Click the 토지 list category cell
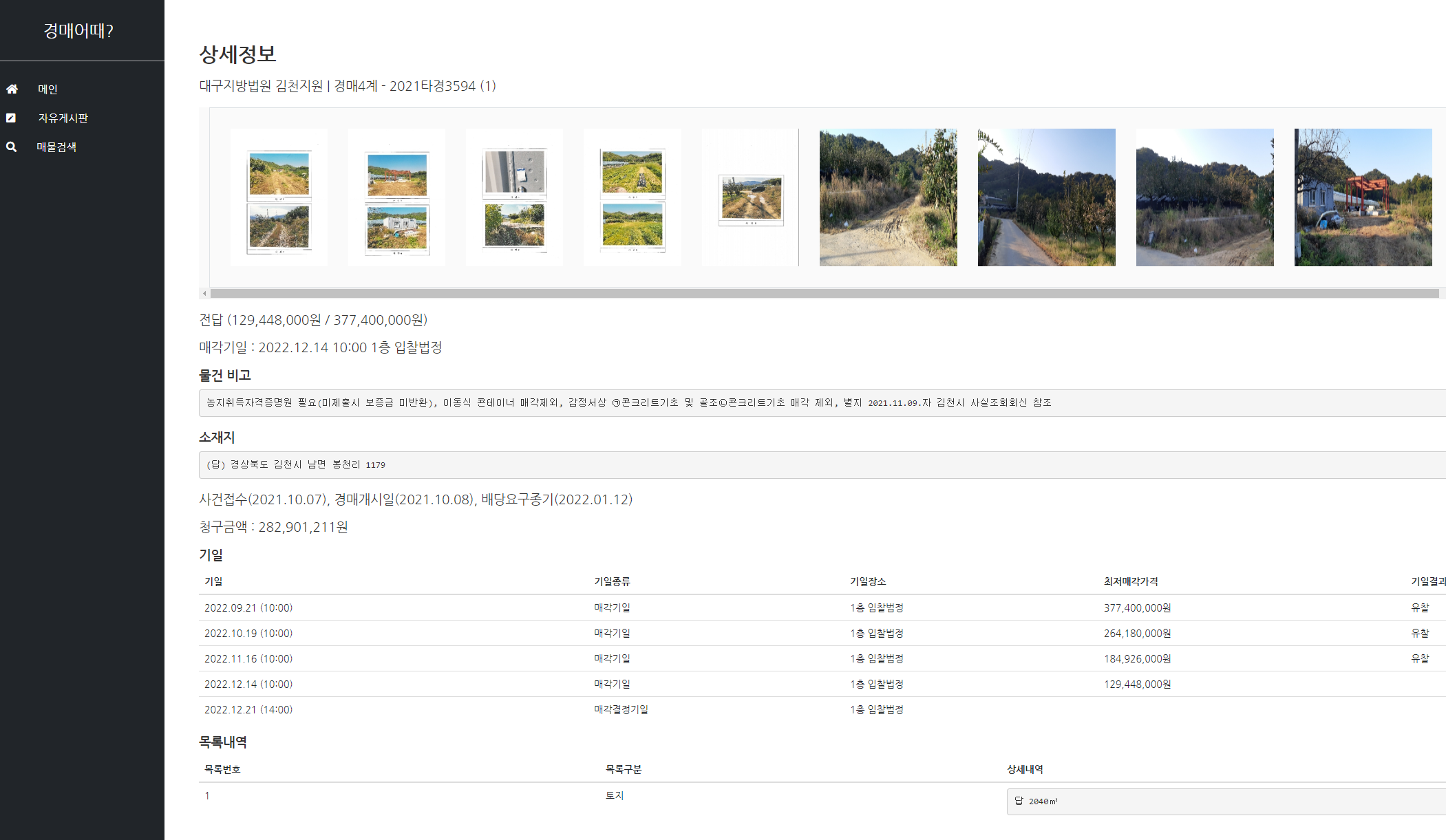 point(615,796)
